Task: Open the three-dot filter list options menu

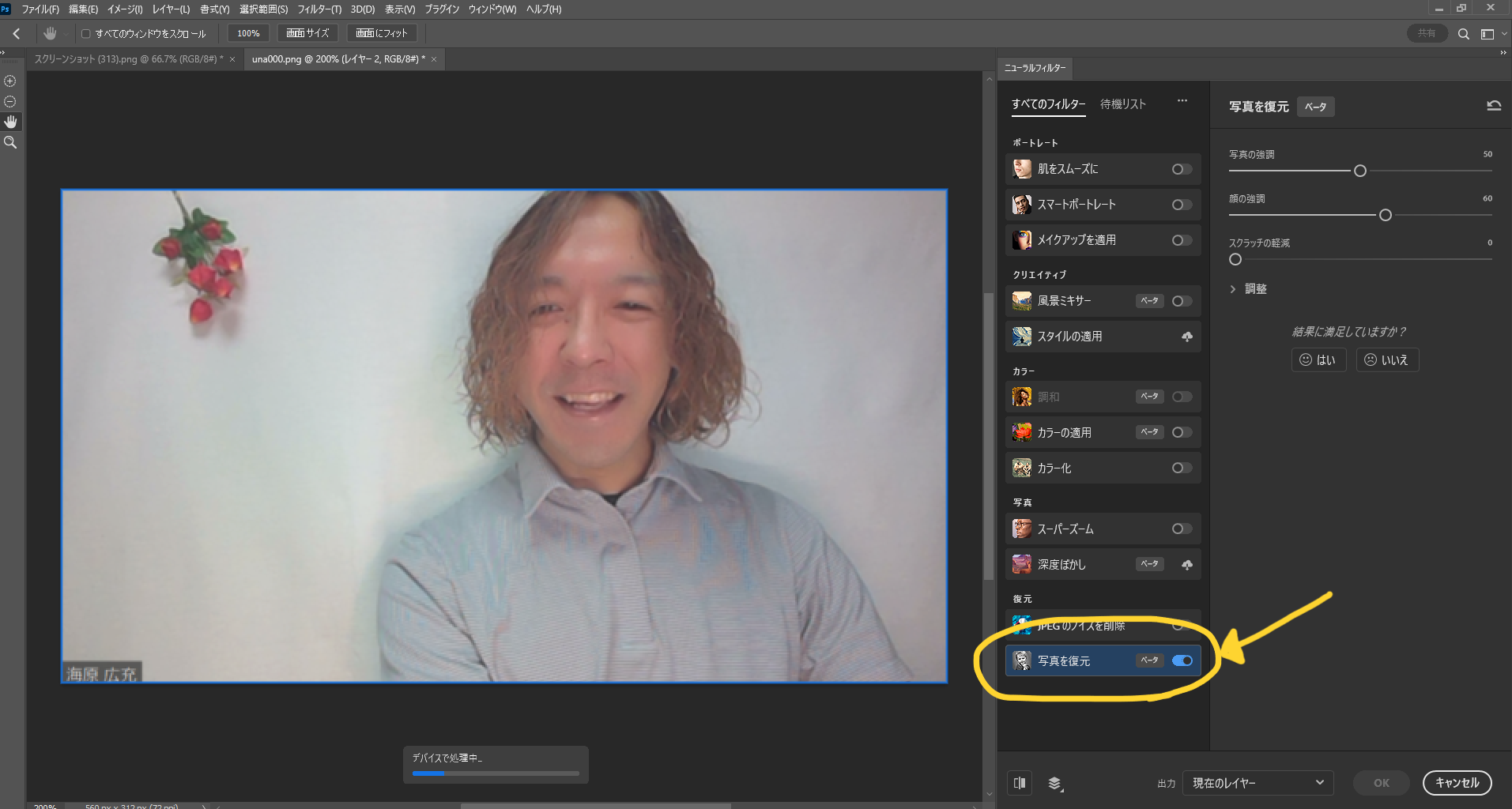Action: [x=1182, y=101]
